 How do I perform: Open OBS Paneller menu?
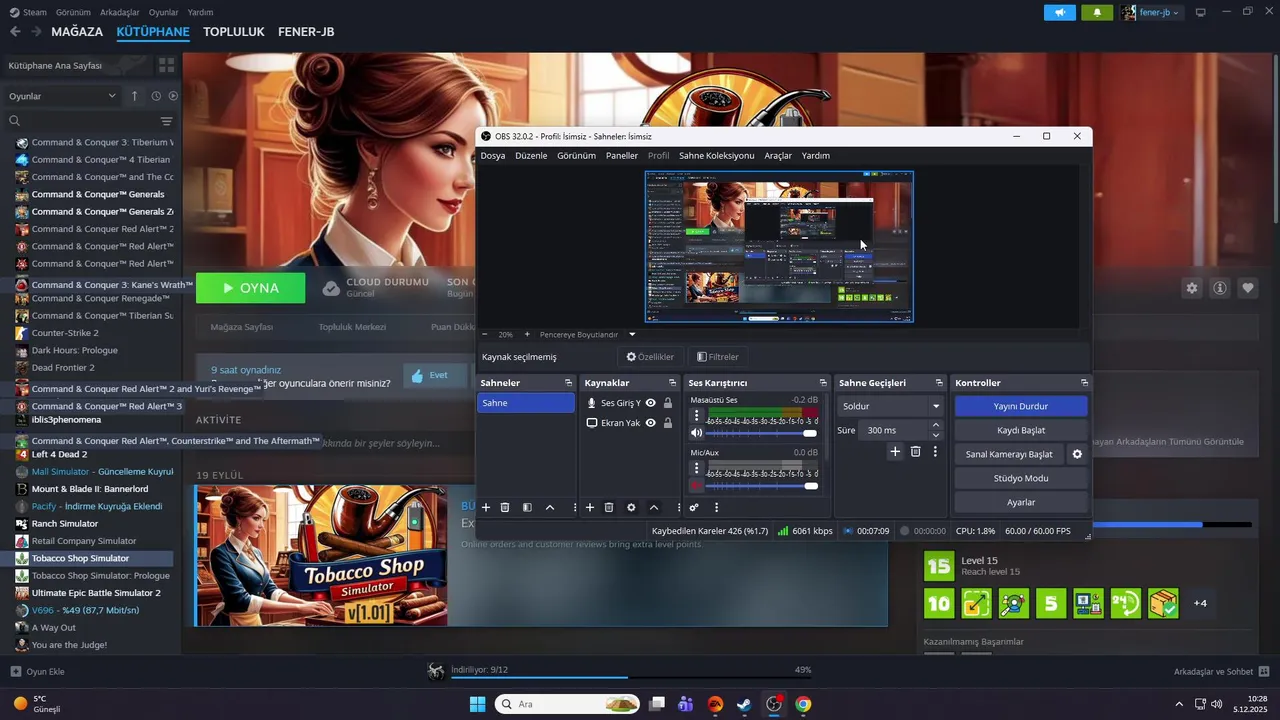point(622,155)
